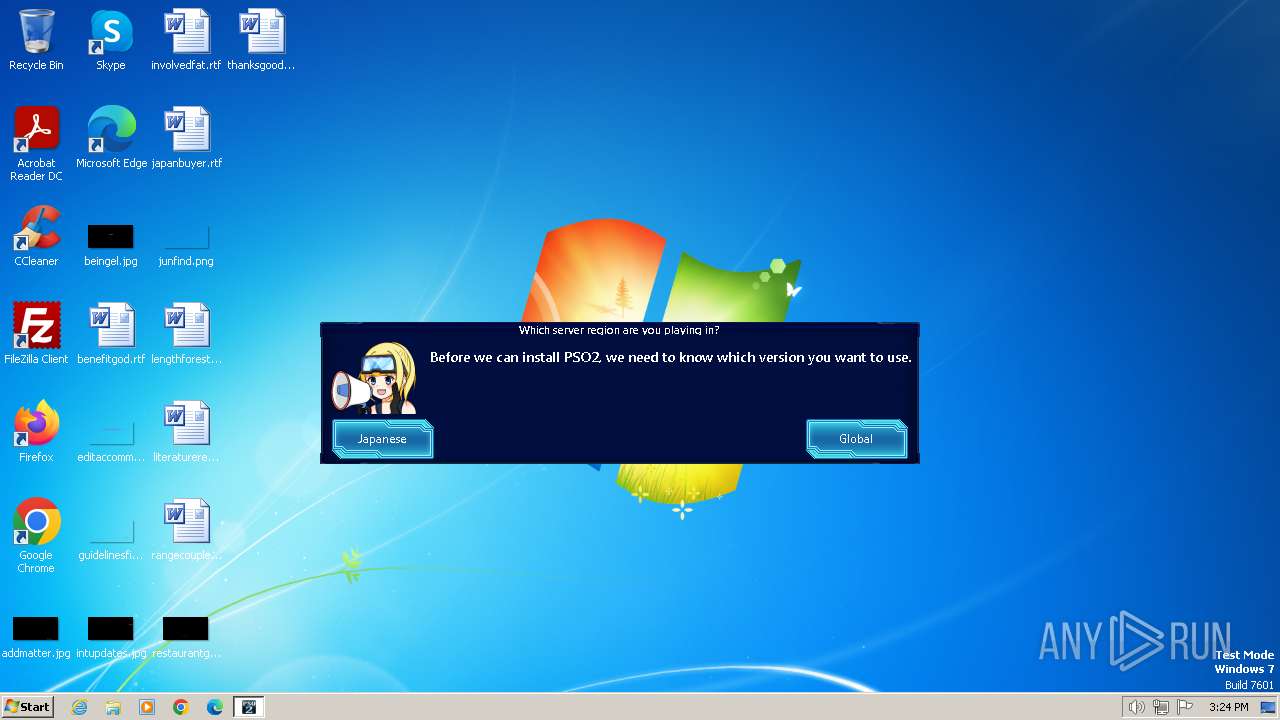Select the editaccomm file icon

pos(111,440)
